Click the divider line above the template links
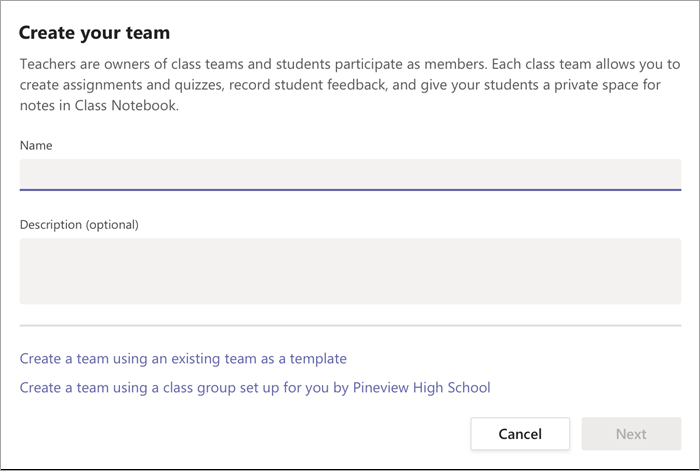 coord(350,325)
